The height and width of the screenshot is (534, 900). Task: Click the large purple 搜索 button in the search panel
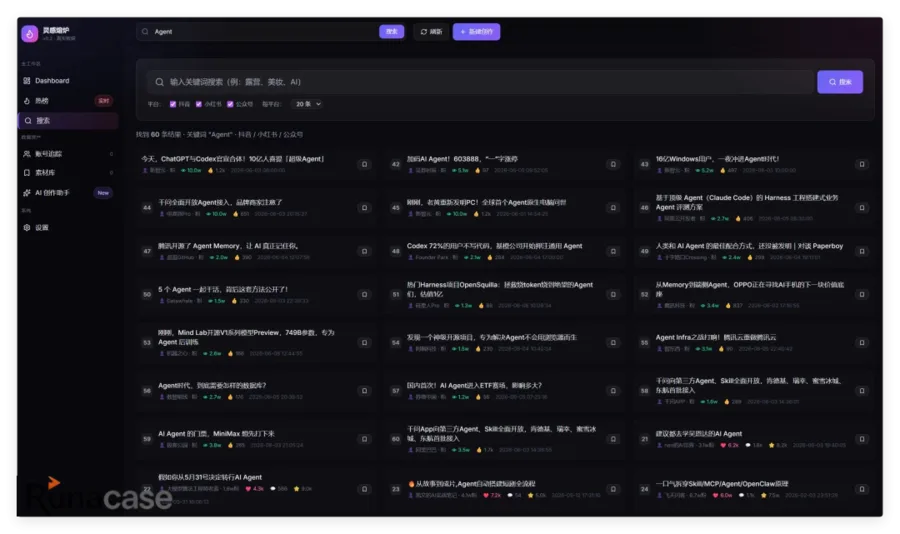(x=840, y=82)
